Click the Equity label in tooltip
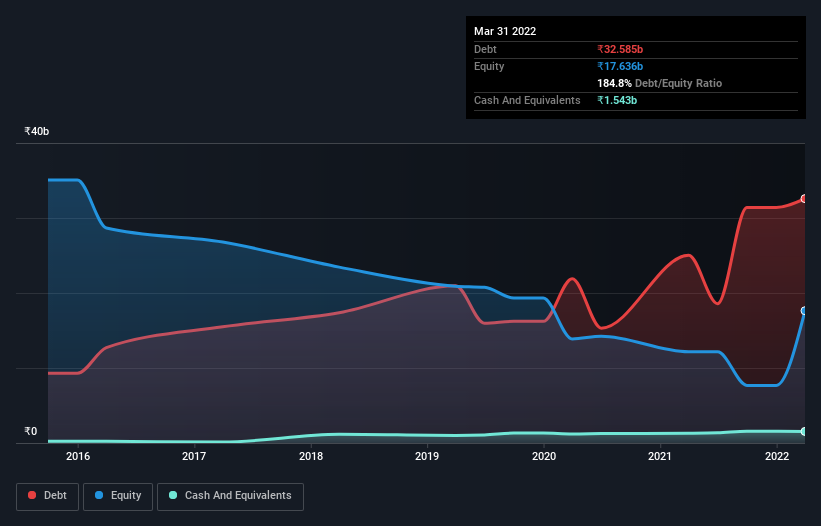 [489, 66]
